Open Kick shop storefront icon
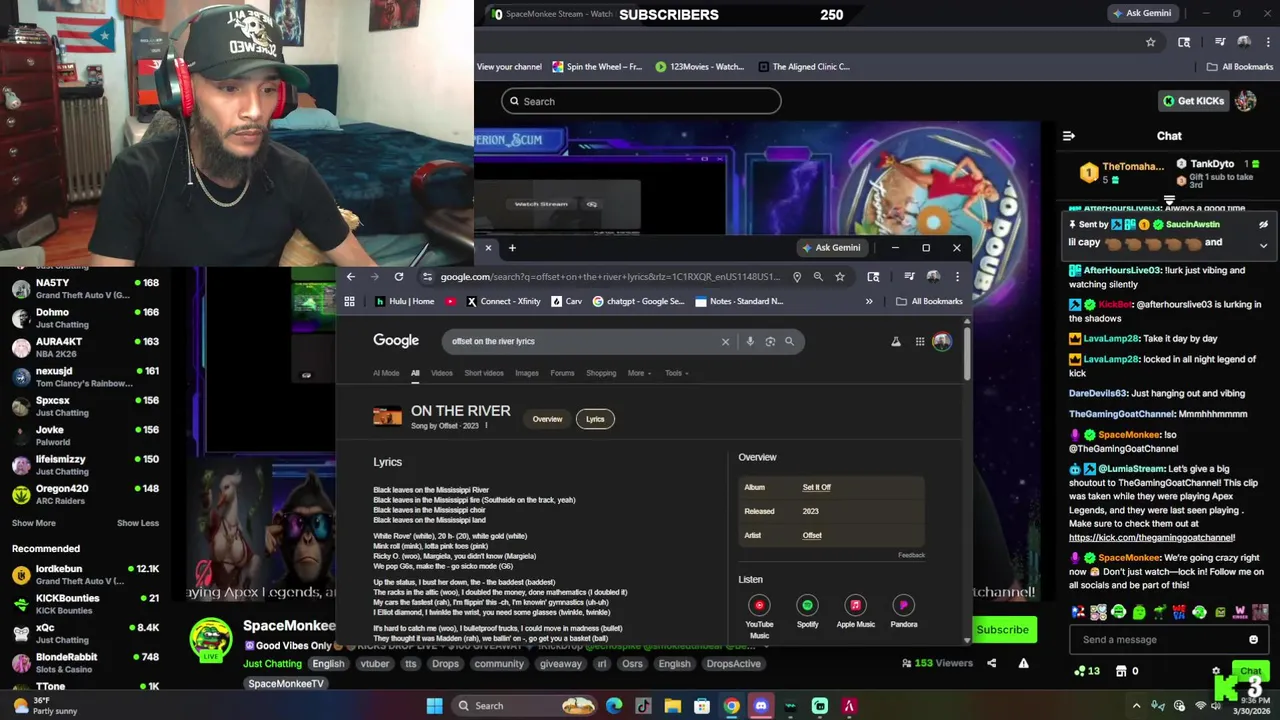1280x720 pixels. 1121,671
